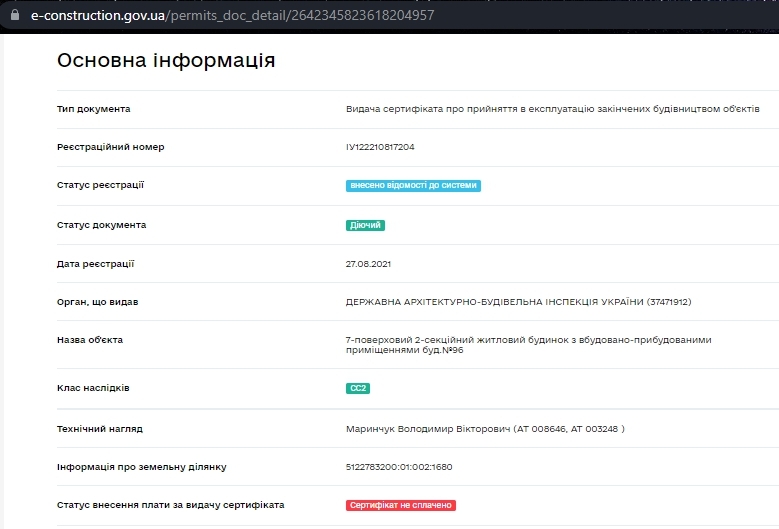This screenshot has width=779, height=529.
Task: Click the 'Тип документа' label
Action: [93, 109]
